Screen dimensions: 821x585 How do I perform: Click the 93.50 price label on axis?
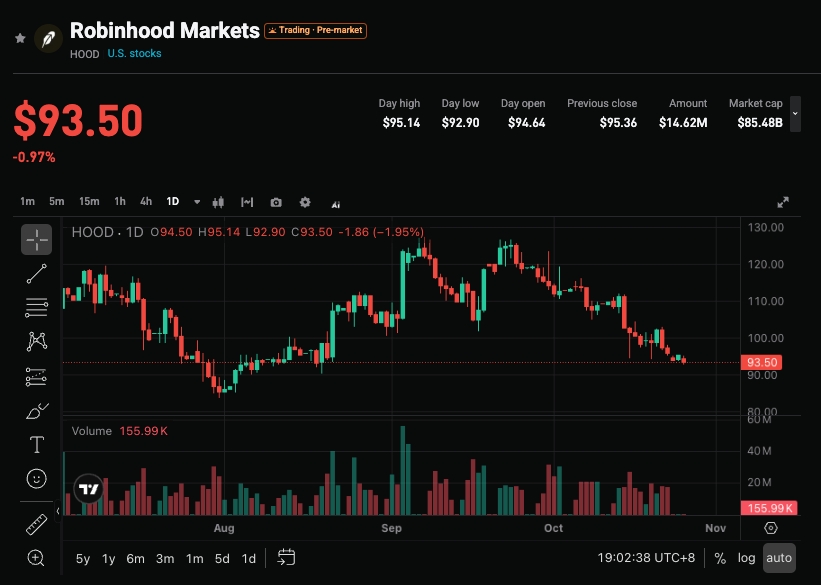click(761, 362)
